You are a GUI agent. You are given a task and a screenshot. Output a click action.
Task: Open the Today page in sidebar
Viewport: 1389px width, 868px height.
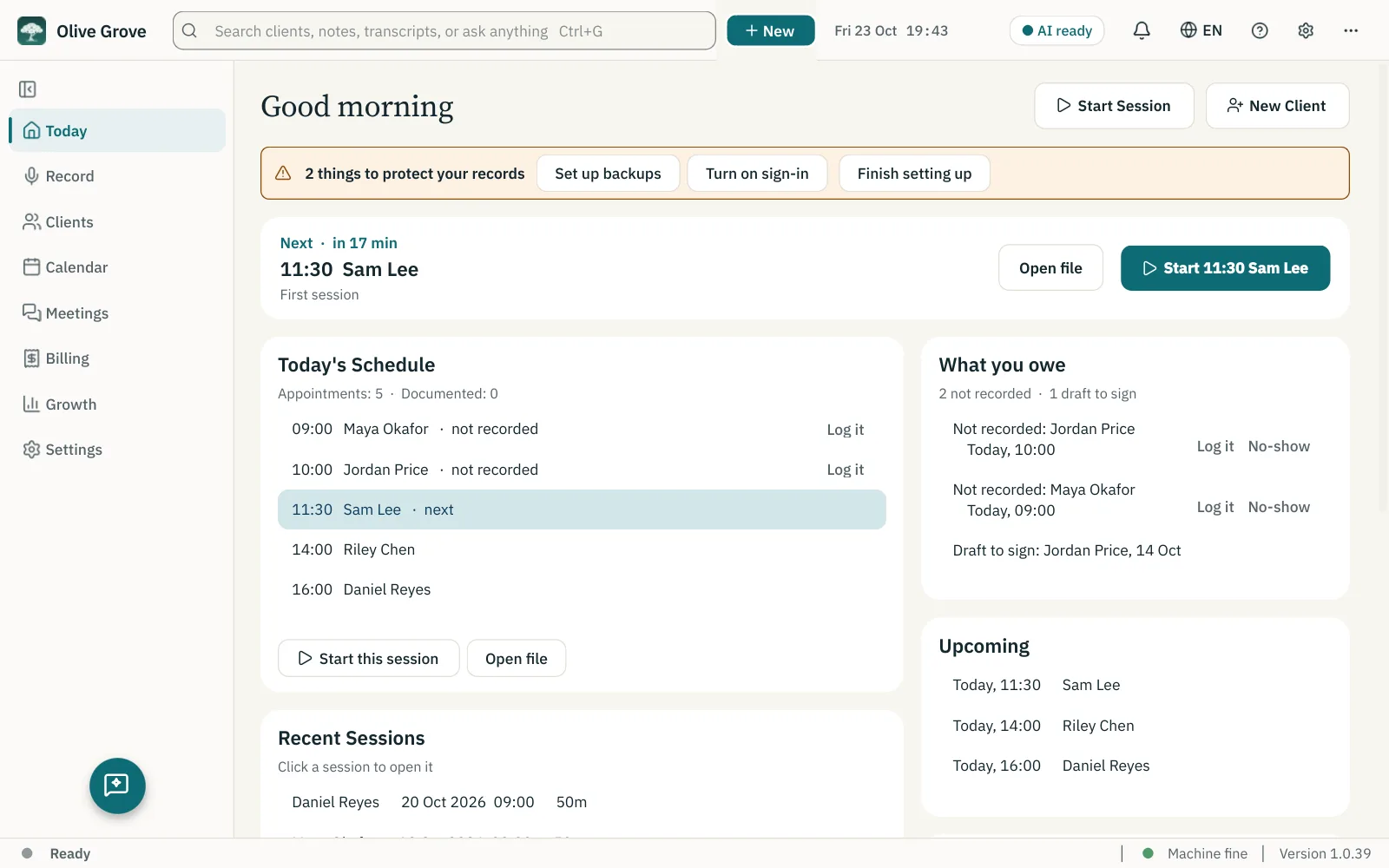click(x=117, y=131)
